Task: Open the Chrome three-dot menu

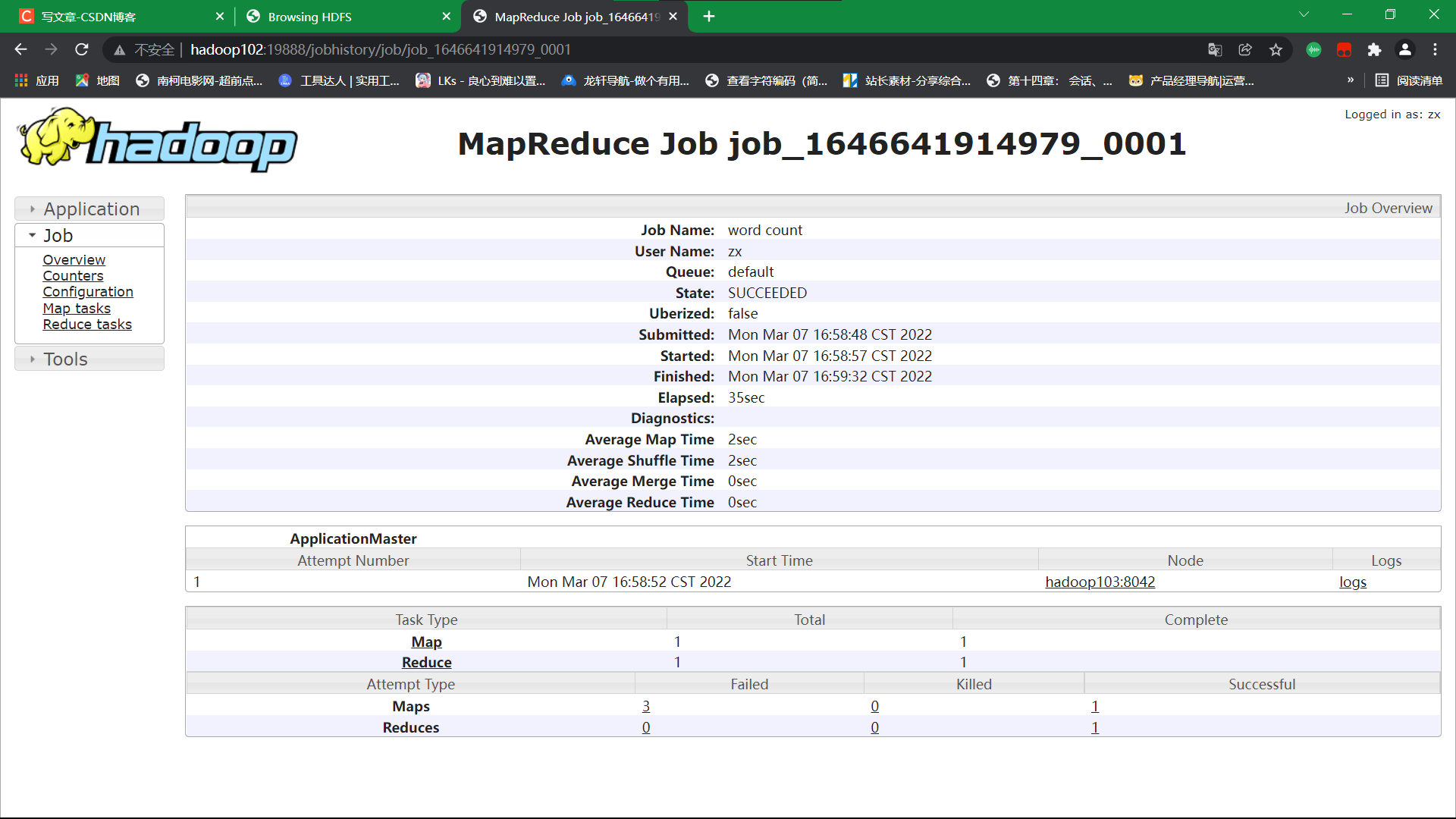Action: coord(1435,50)
